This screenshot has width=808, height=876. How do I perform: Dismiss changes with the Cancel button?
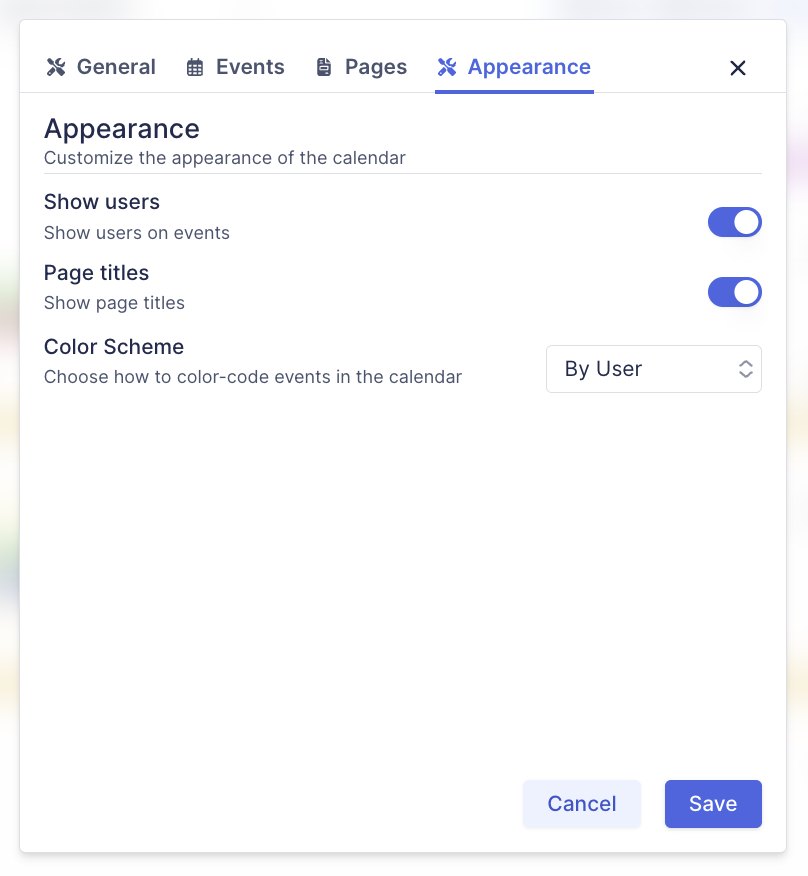[582, 803]
